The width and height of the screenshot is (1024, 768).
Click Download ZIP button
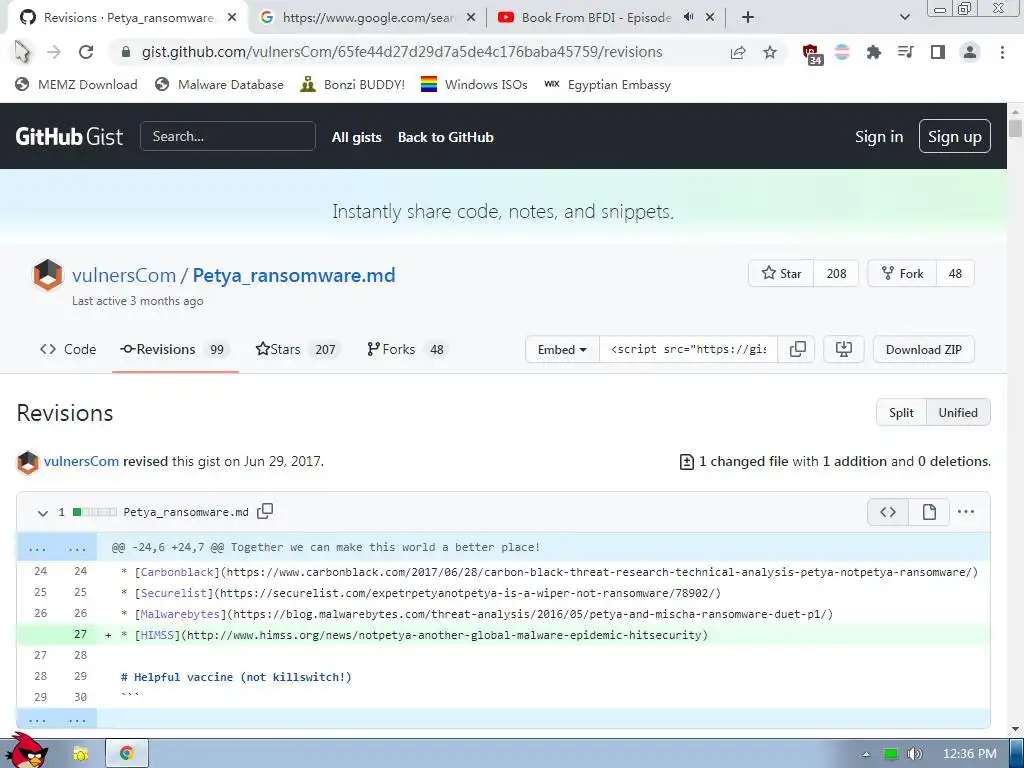click(x=923, y=349)
